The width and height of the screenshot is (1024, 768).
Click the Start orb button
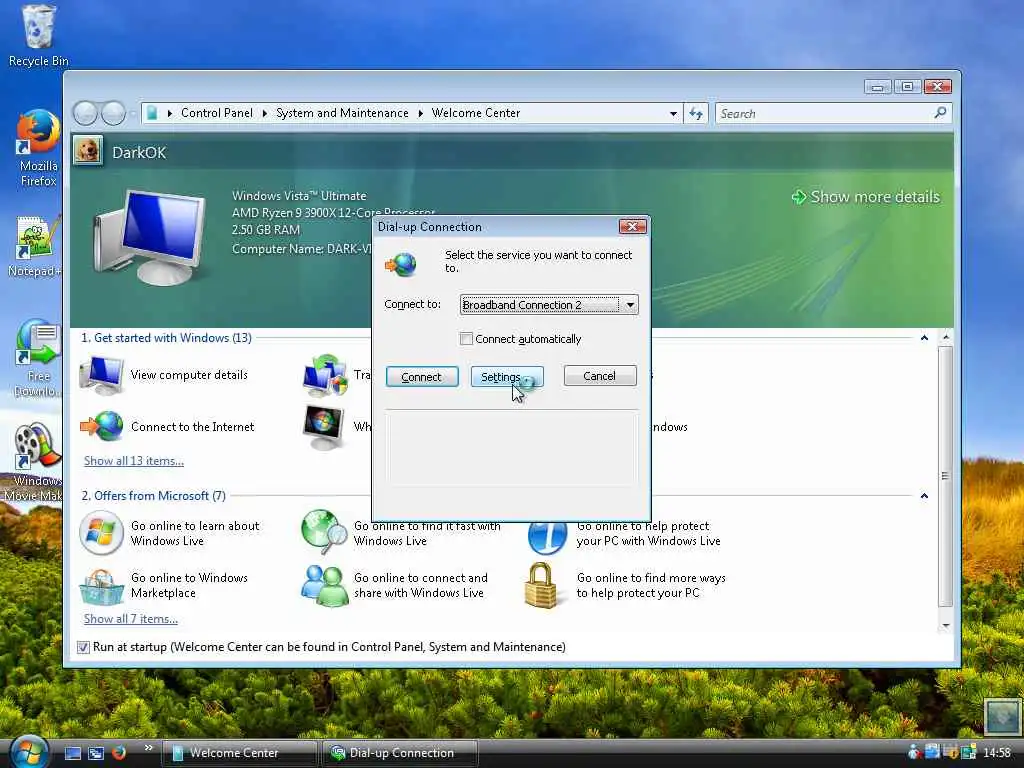tap(28, 751)
